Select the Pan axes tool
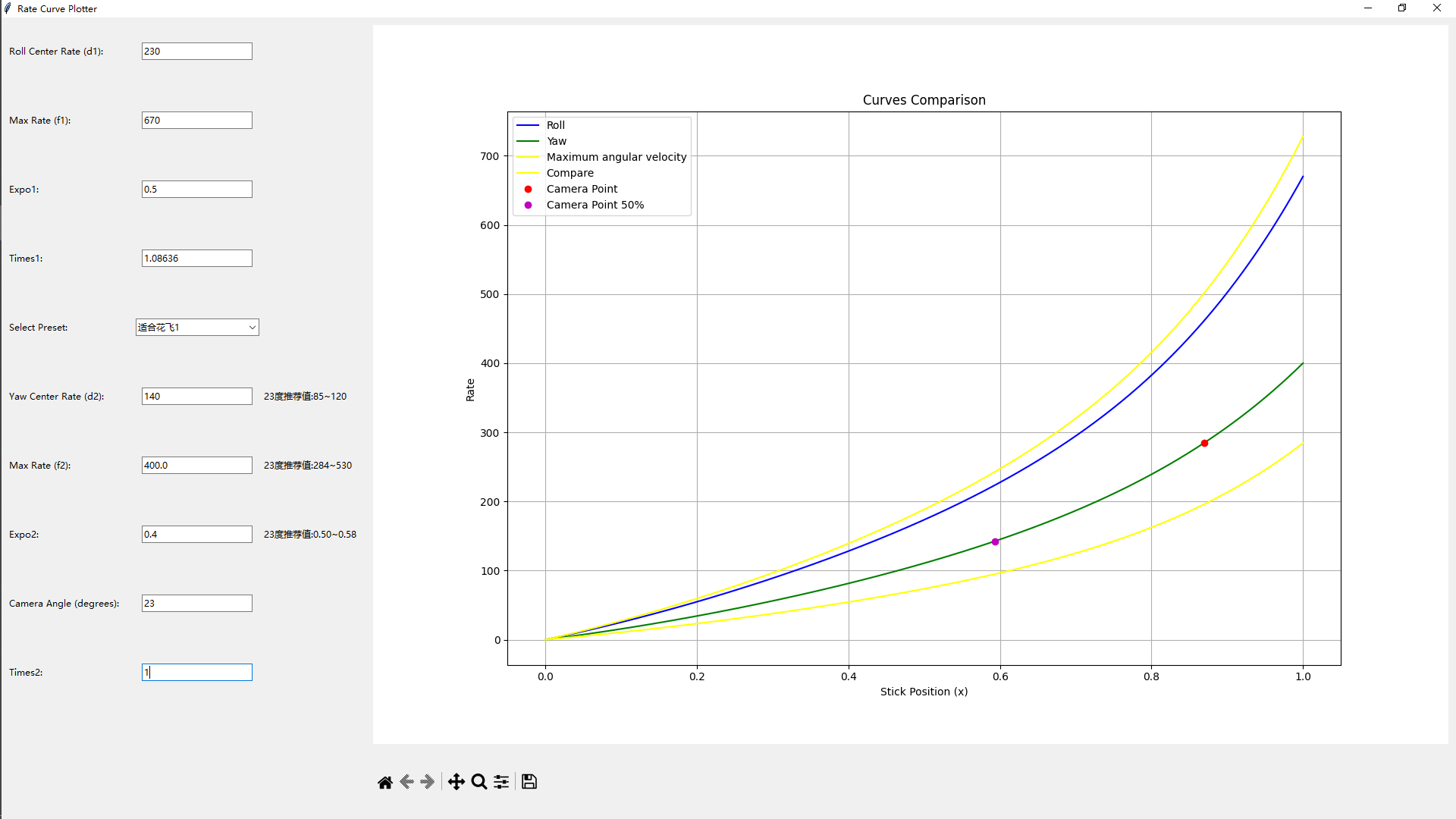Screen dimensions: 1456x819 click(456, 782)
